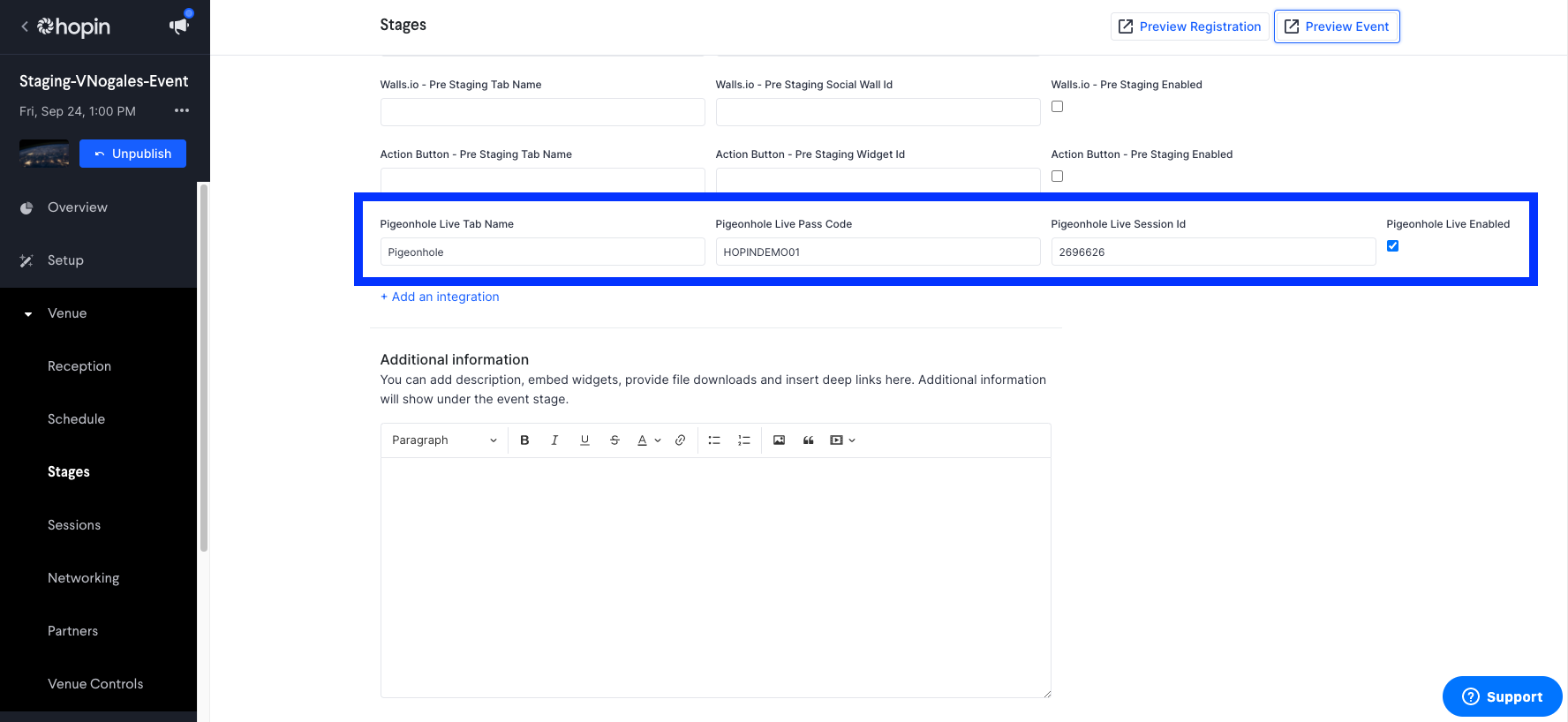The width and height of the screenshot is (1568, 722).
Task: Enable Walls.io Pre Staging checkbox
Action: (x=1057, y=107)
